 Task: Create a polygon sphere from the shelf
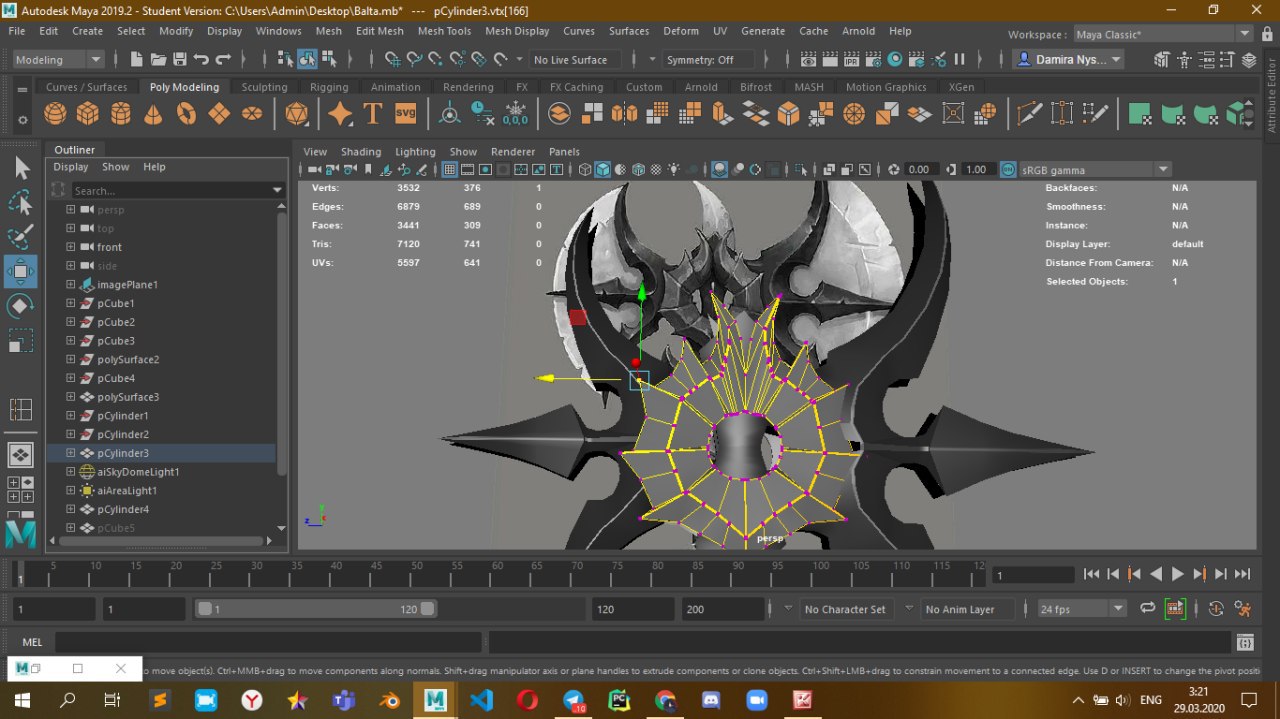(x=55, y=114)
